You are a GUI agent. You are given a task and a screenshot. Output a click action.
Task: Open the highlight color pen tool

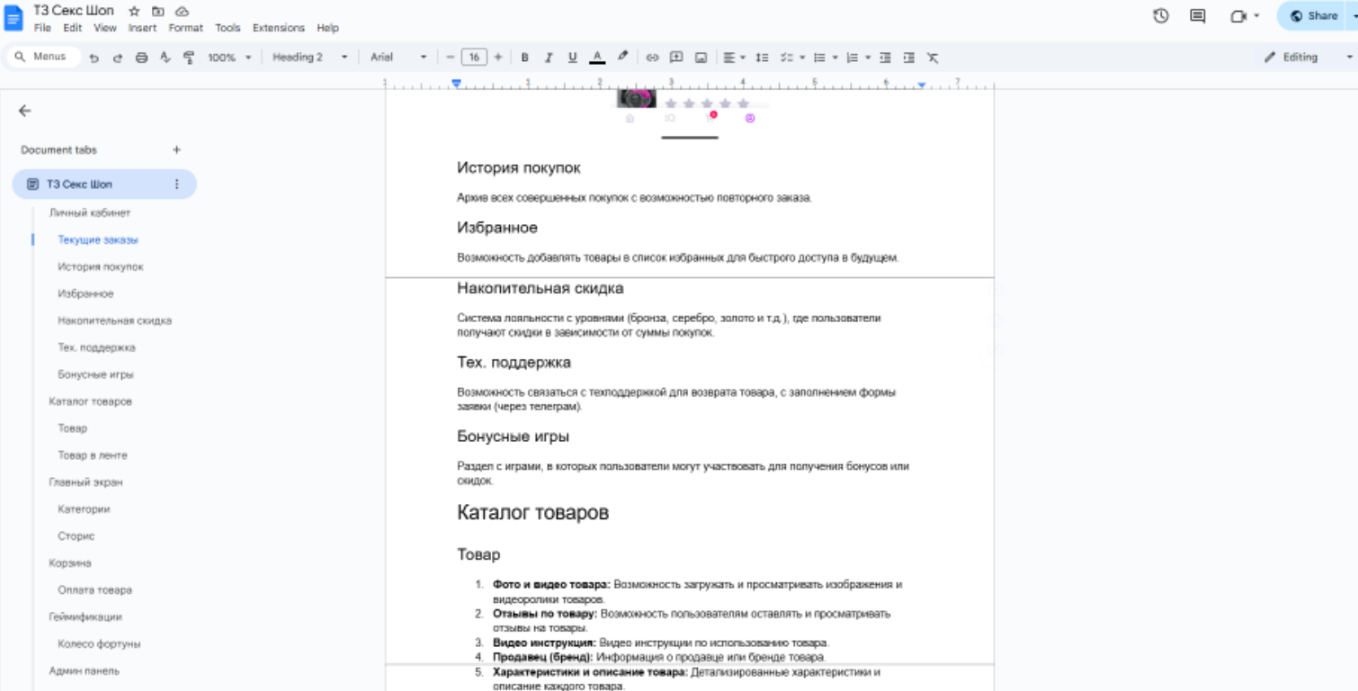coord(622,57)
